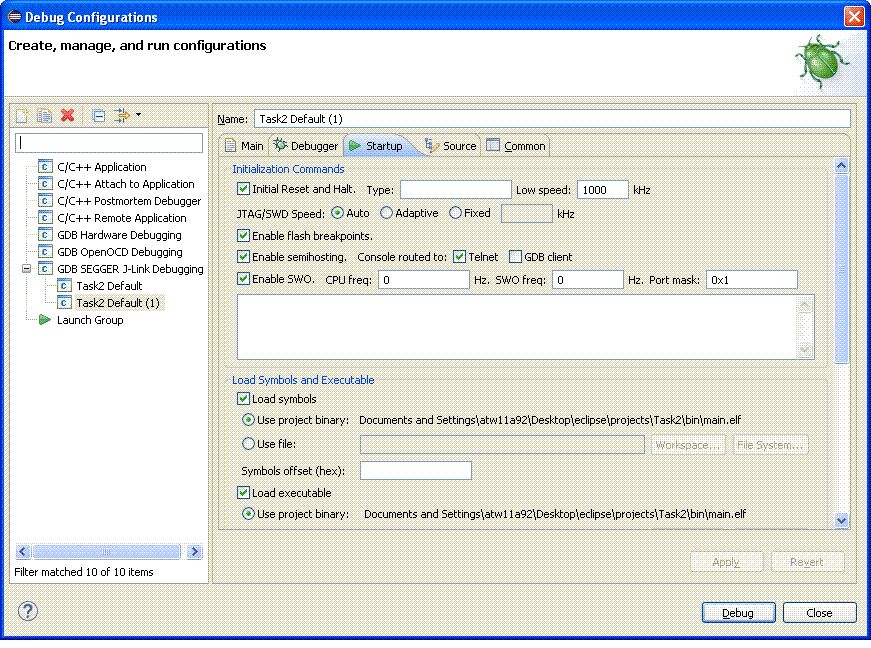The width and height of the screenshot is (871, 648).
Task: Click the Symbols offset (hex) field
Action: [416, 470]
